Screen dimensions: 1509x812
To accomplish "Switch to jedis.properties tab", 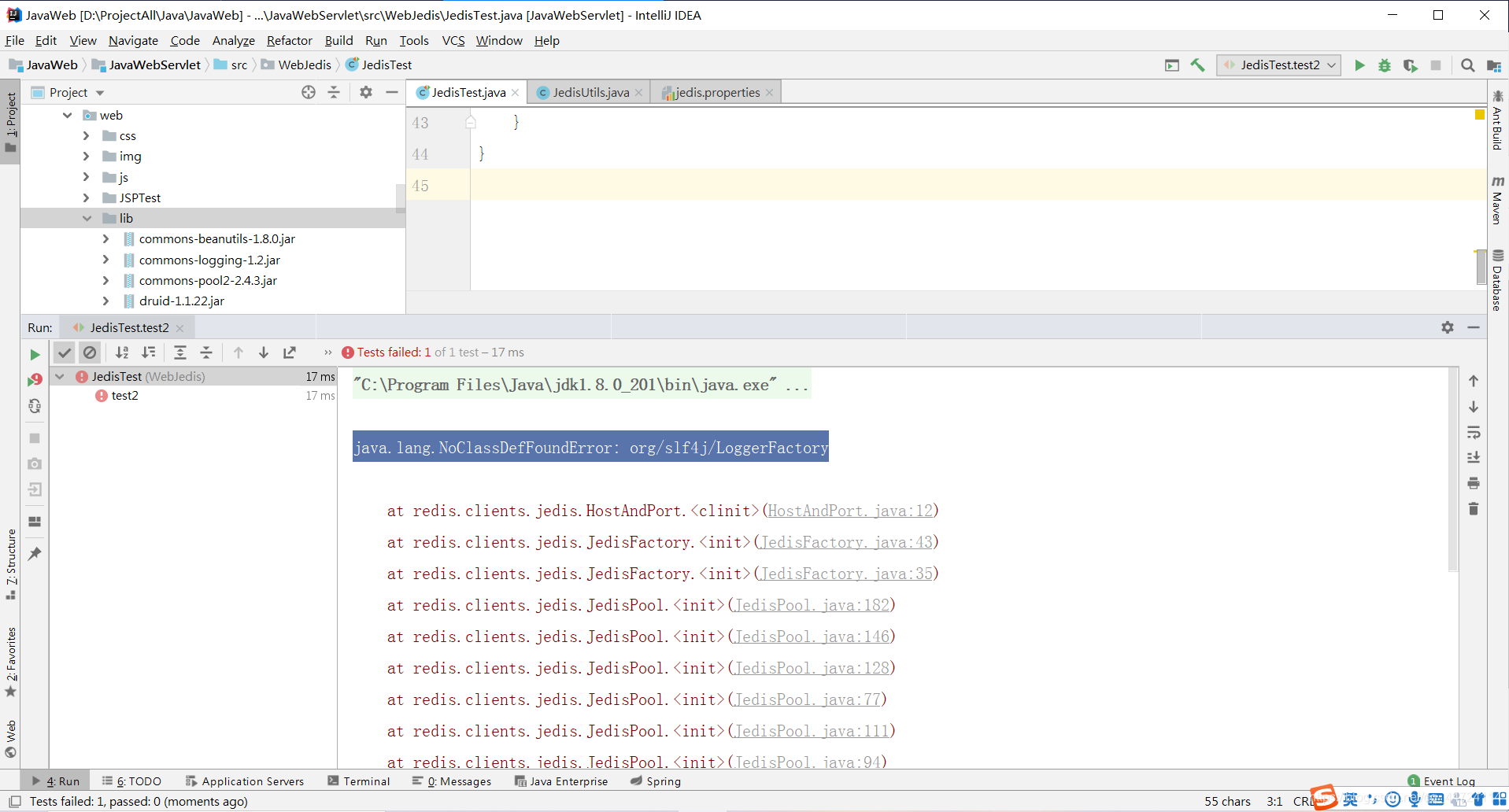I will 717,93.
